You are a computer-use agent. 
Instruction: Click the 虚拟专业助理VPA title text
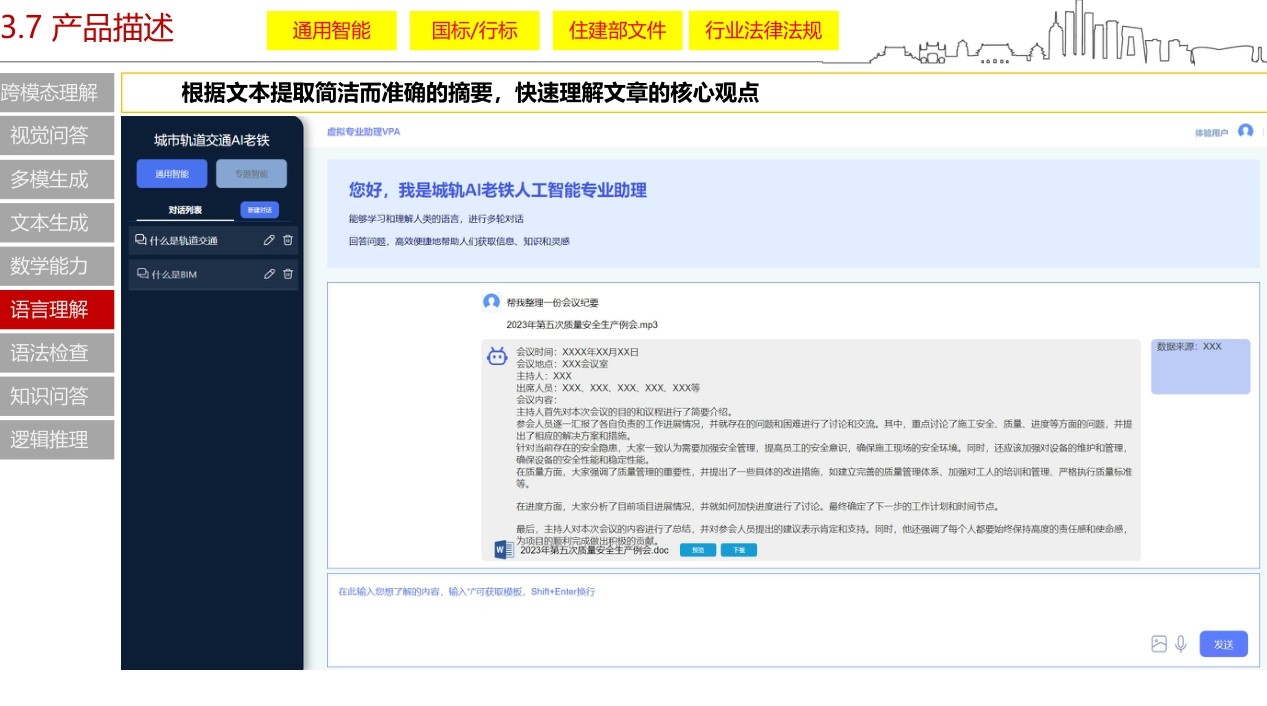coord(363,131)
